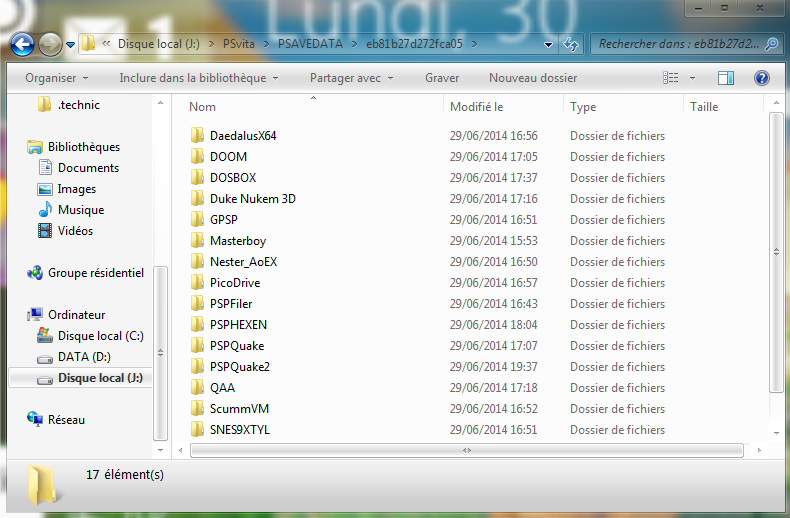Open the Musique library
This screenshot has height=518, width=790.
[x=72, y=210]
